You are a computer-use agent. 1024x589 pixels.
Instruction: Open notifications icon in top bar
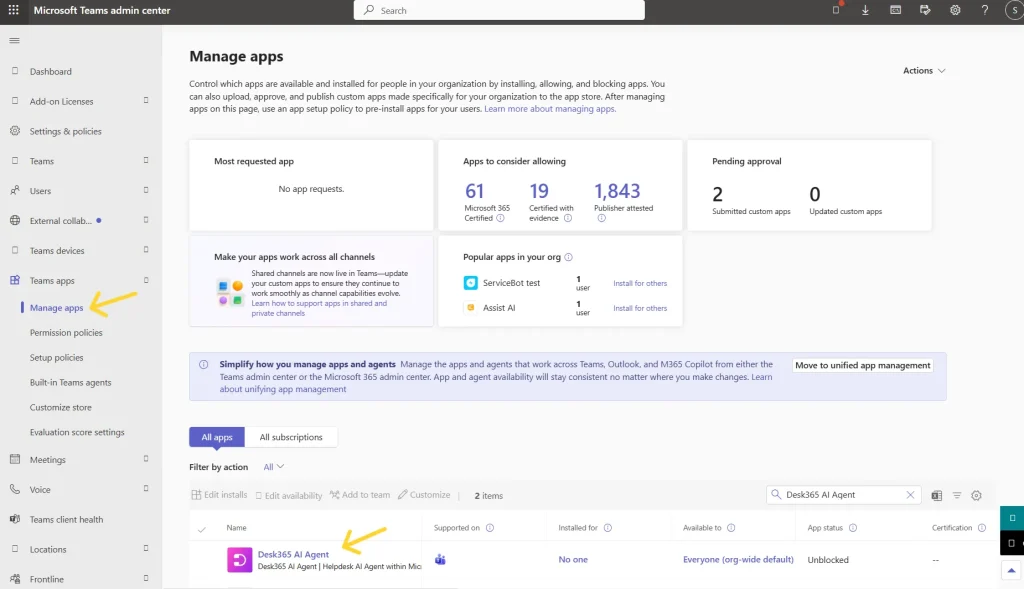(836, 10)
